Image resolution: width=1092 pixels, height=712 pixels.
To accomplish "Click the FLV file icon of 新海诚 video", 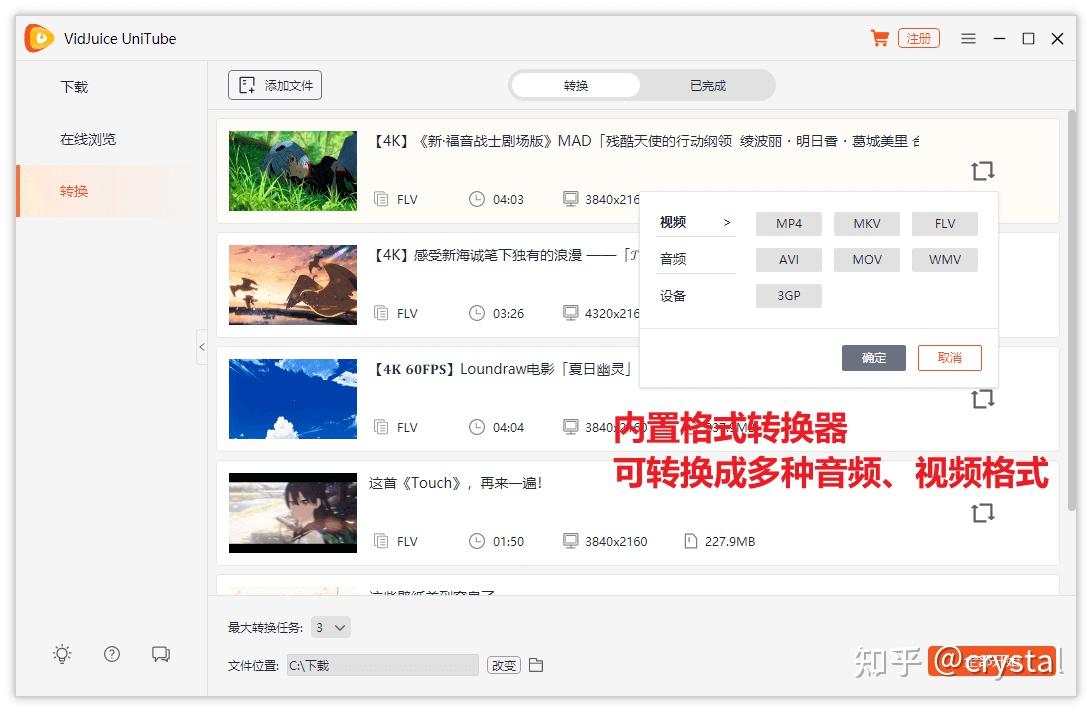I will [x=381, y=314].
